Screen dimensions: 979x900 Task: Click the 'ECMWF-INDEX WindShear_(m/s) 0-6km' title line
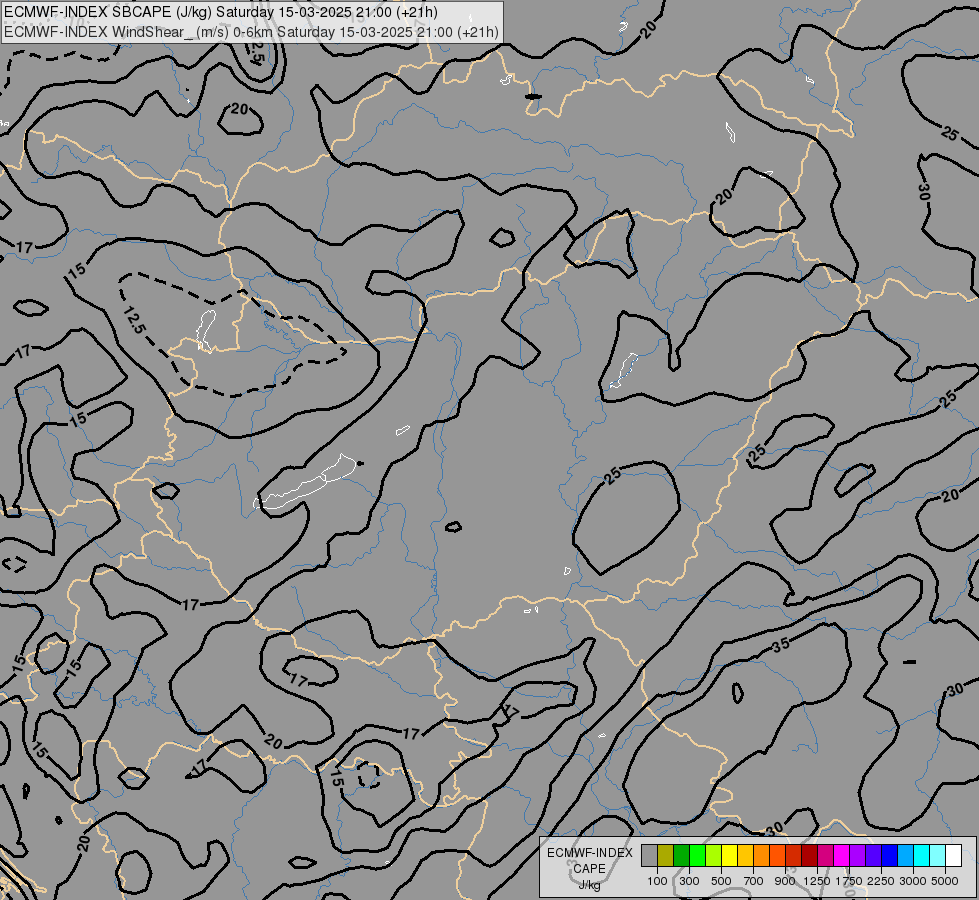point(252,32)
